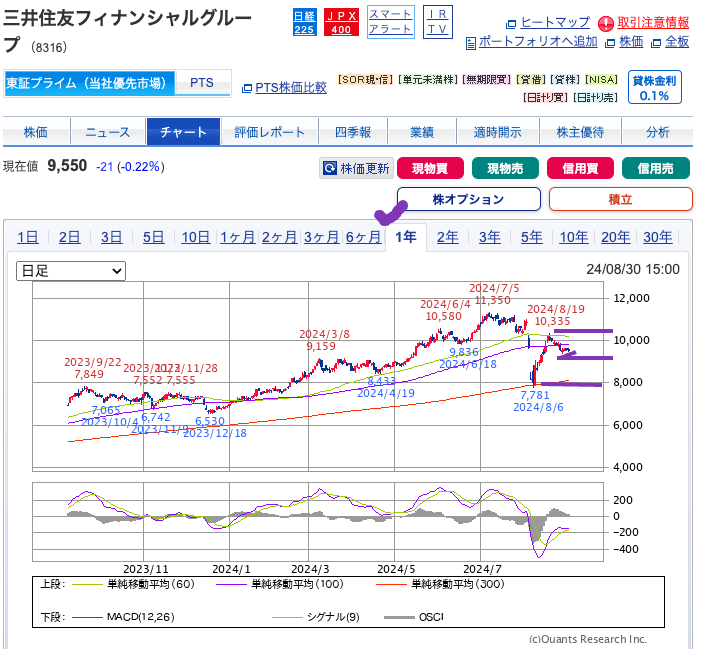Click the portfolio add document icon

470,43
